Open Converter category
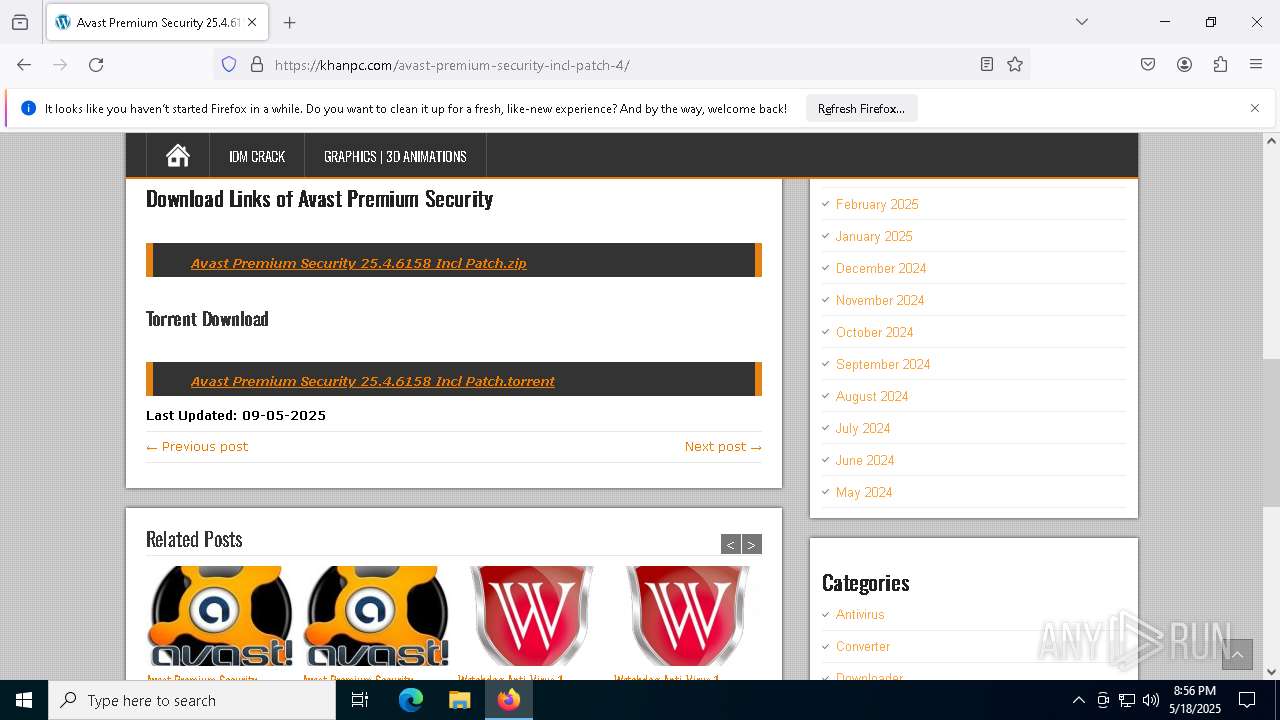The height and width of the screenshot is (720, 1280). pyautogui.click(x=863, y=646)
